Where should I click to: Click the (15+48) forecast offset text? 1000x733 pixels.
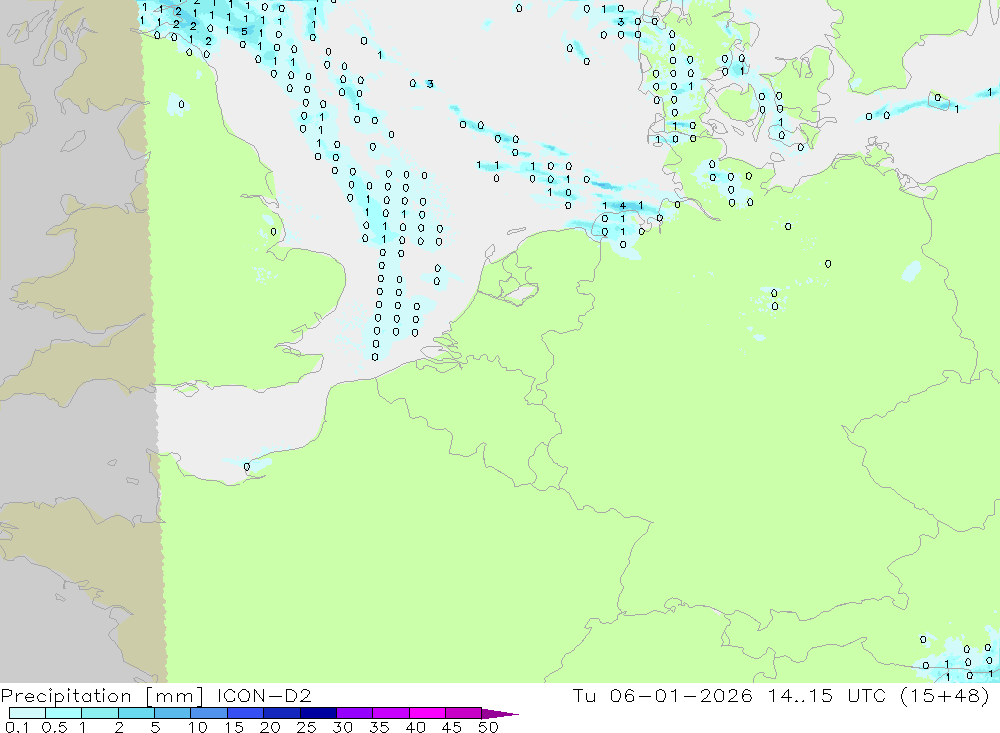(945, 695)
